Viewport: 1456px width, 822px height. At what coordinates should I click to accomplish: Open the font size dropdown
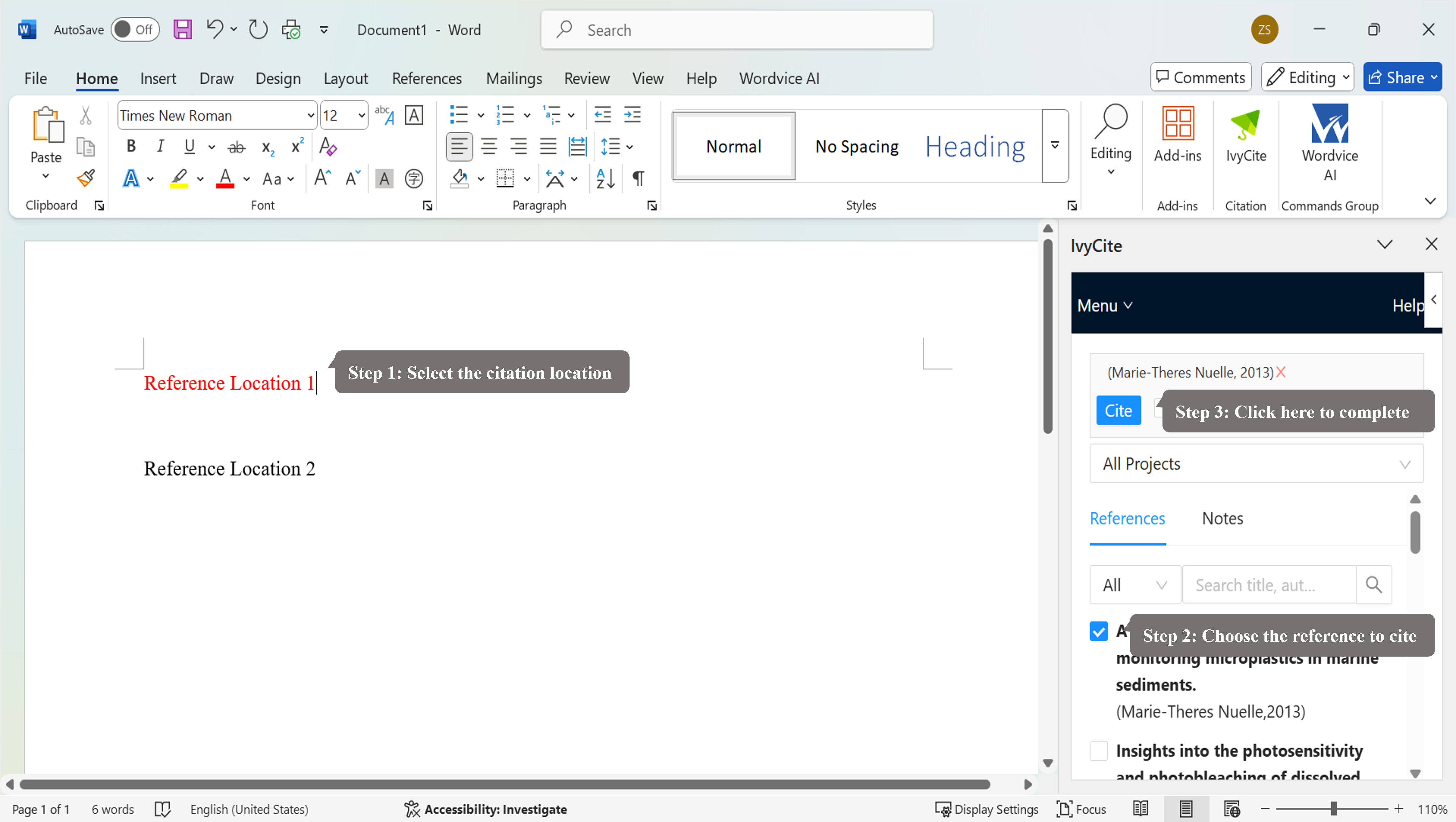[361, 115]
